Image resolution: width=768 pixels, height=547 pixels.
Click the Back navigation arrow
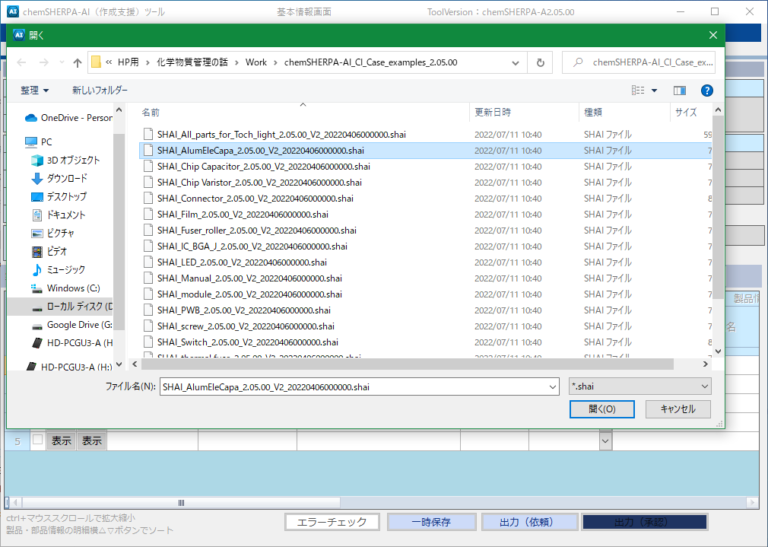point(22,62)
